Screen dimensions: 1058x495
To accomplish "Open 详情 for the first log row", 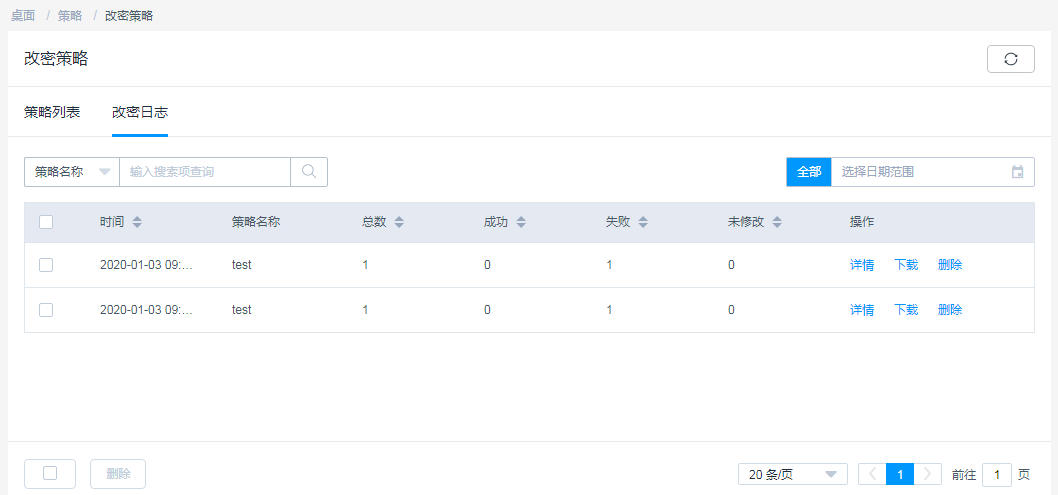I will pos(862,265).
